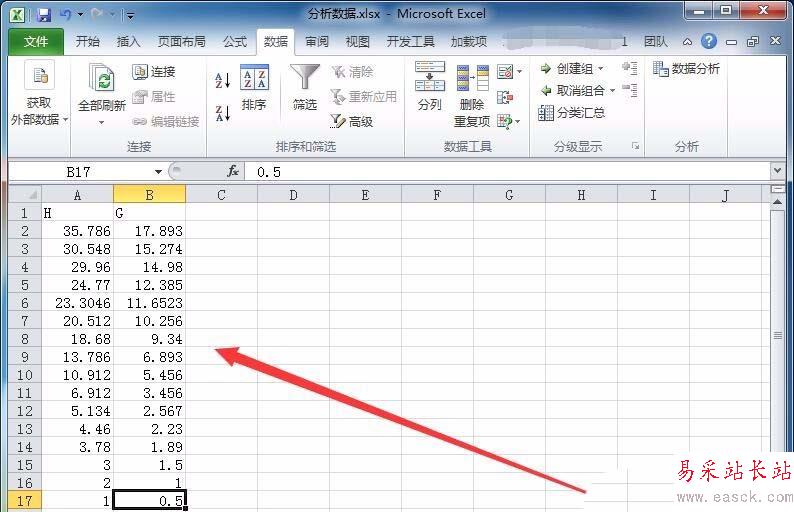This screenshot has width=794, height=512.
Task: Click the Name Box showing B17
Action: point(80,172)
